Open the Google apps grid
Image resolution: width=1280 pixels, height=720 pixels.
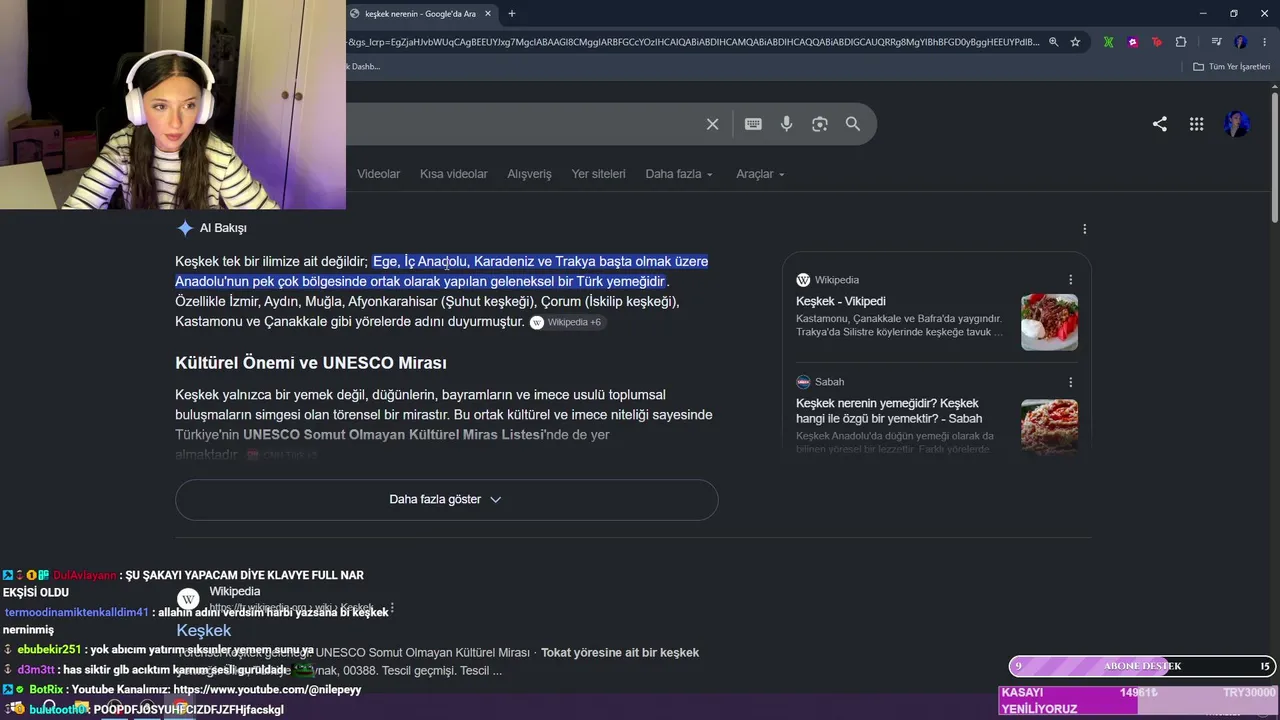(1196, 124)
